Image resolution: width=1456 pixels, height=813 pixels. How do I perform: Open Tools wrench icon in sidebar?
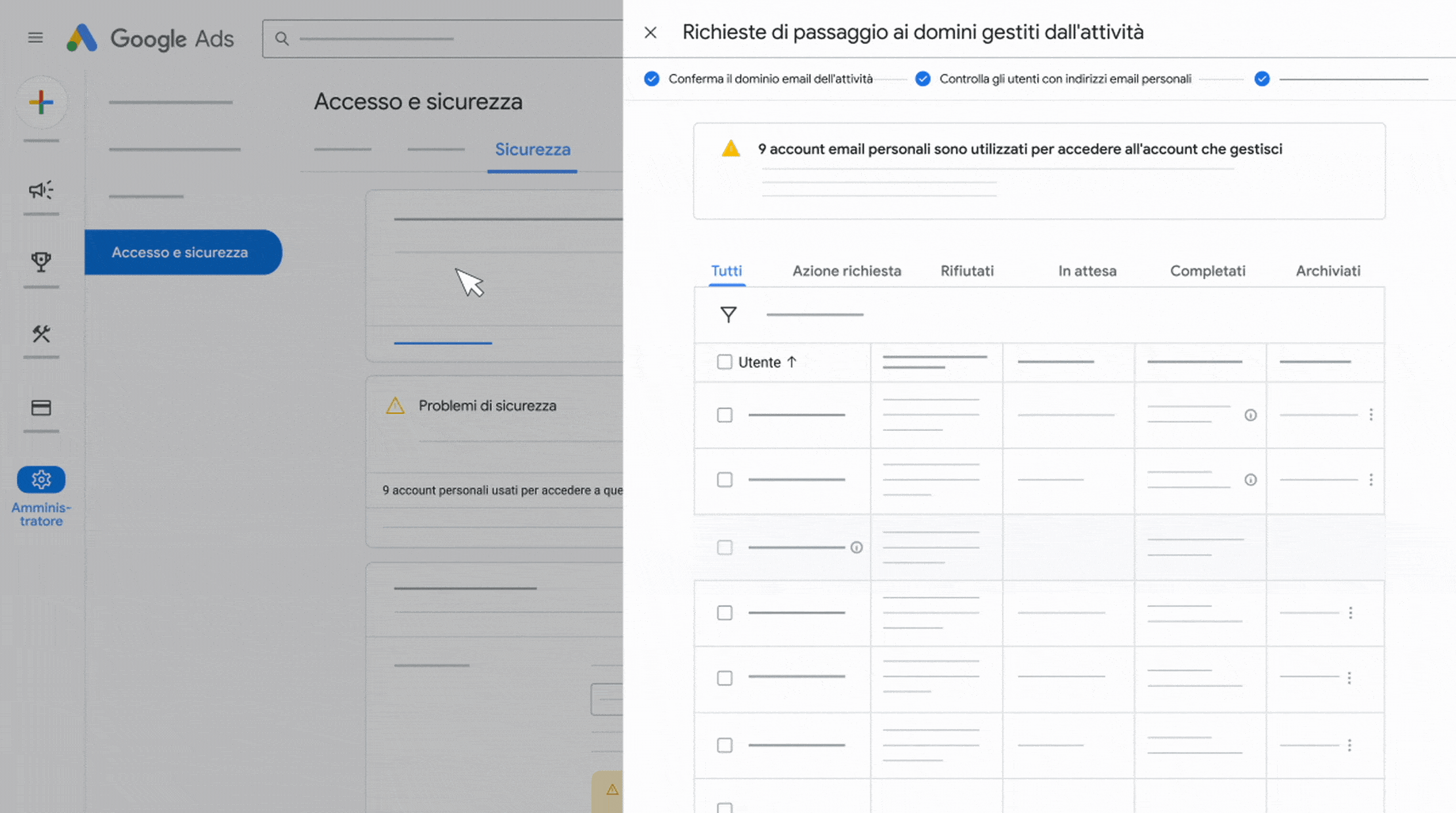pos(41,333)
